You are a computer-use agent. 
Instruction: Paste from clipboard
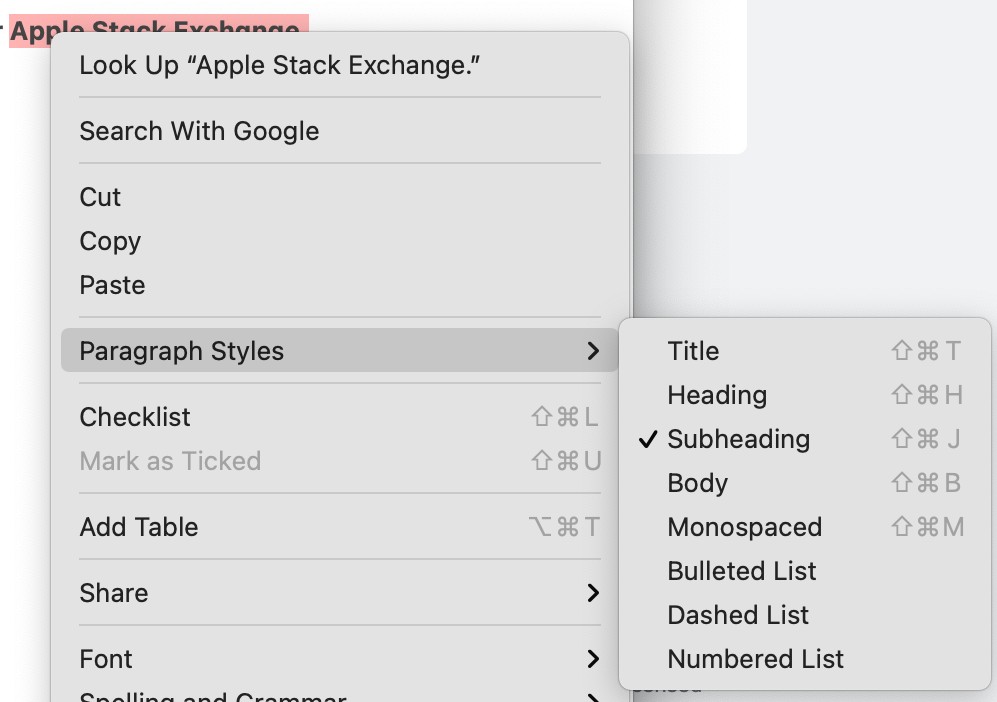click(112, 285)
